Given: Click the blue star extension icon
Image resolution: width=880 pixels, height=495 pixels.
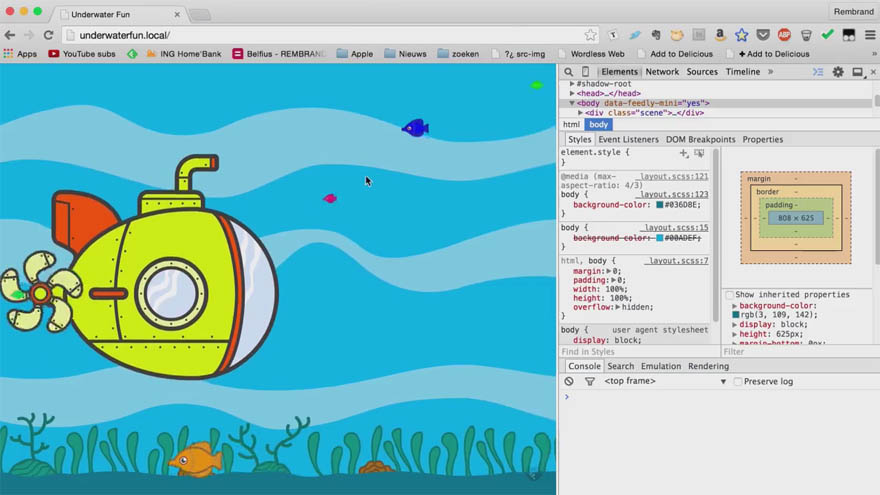Looking at the screenshot, I should (741, 35).
